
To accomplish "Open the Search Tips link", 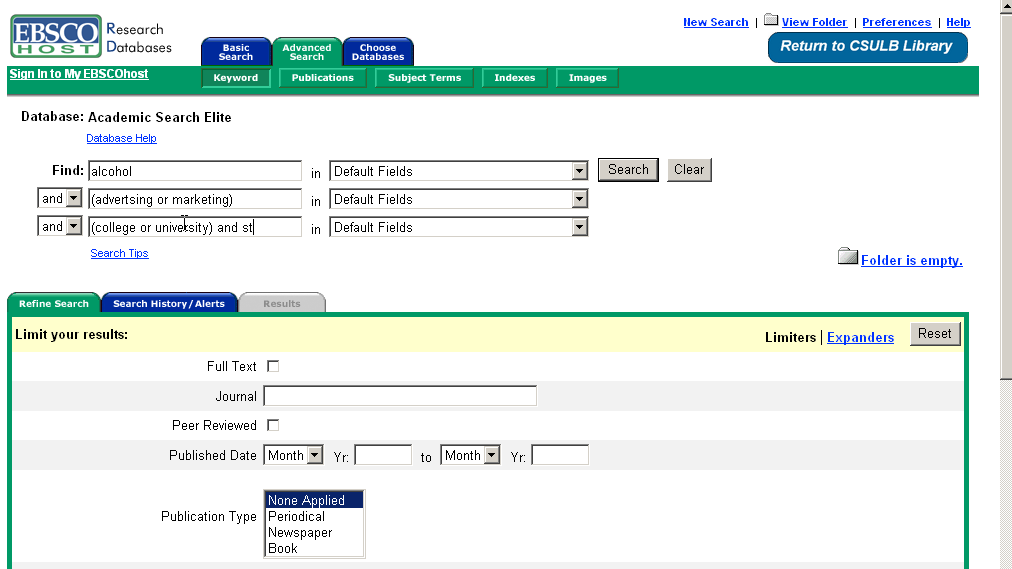I will click(119, 253).
